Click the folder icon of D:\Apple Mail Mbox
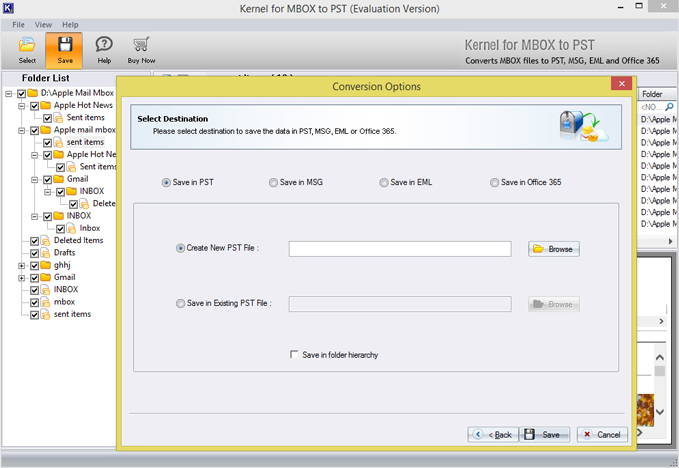 [33, 93]
